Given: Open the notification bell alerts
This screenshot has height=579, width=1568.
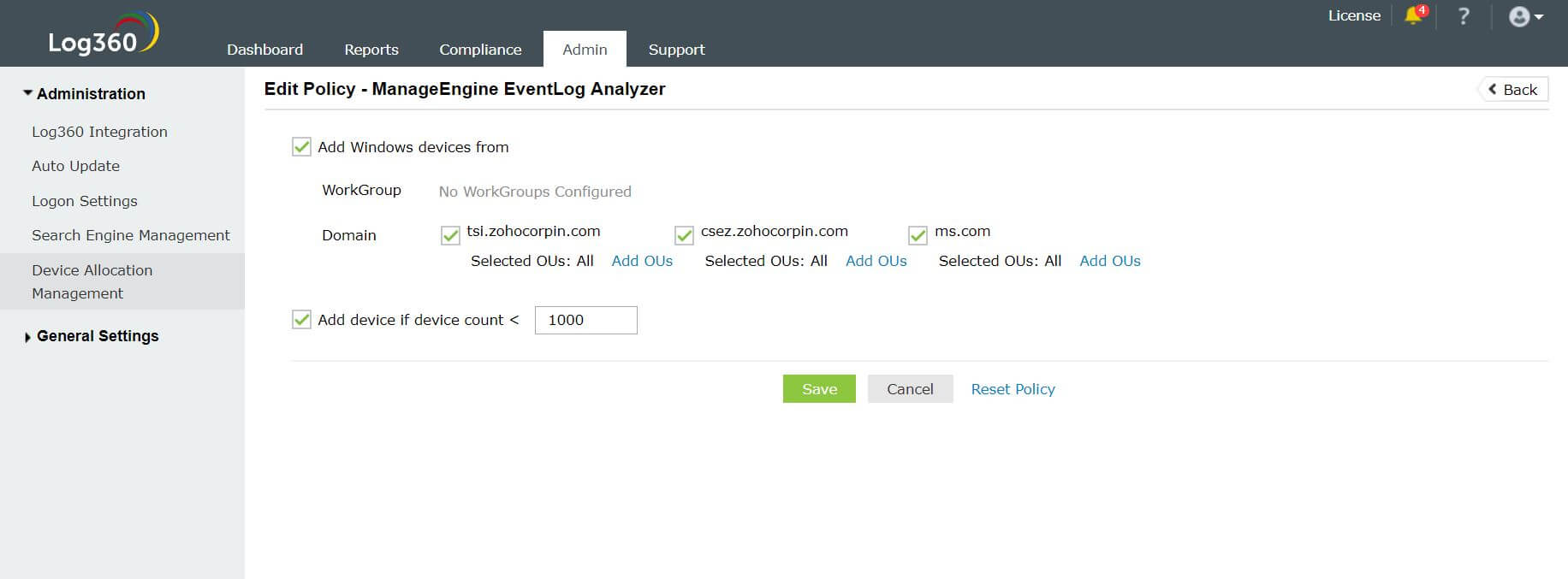Looking at the screenshot, I should [x=1412, y=15].
